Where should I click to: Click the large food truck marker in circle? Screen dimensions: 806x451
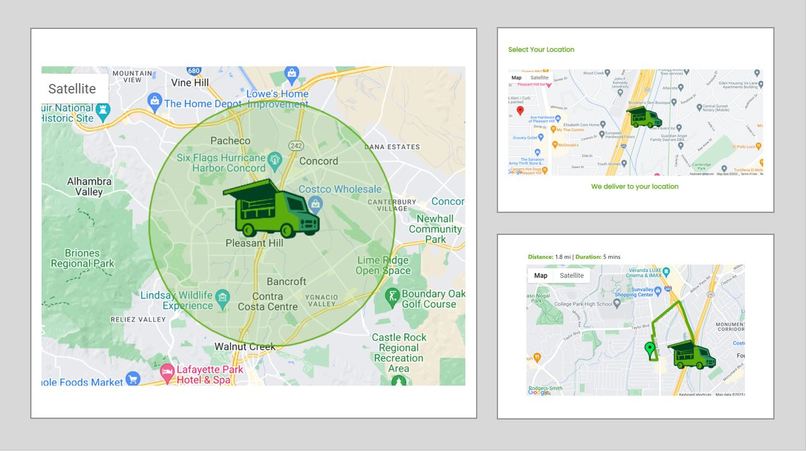click(272, 209)
